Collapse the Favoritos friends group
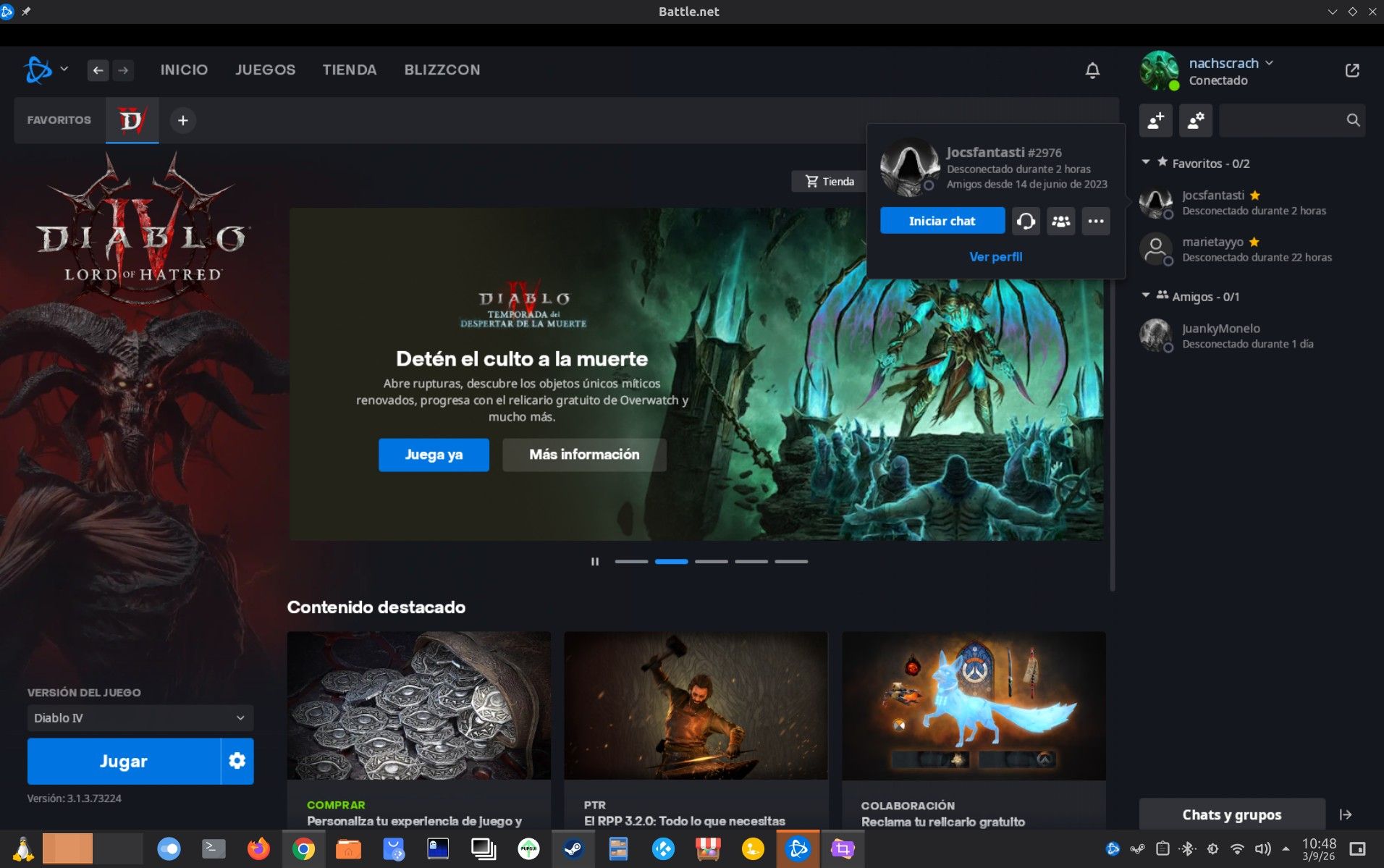The image size is (1384, 868). point(1146,162)
